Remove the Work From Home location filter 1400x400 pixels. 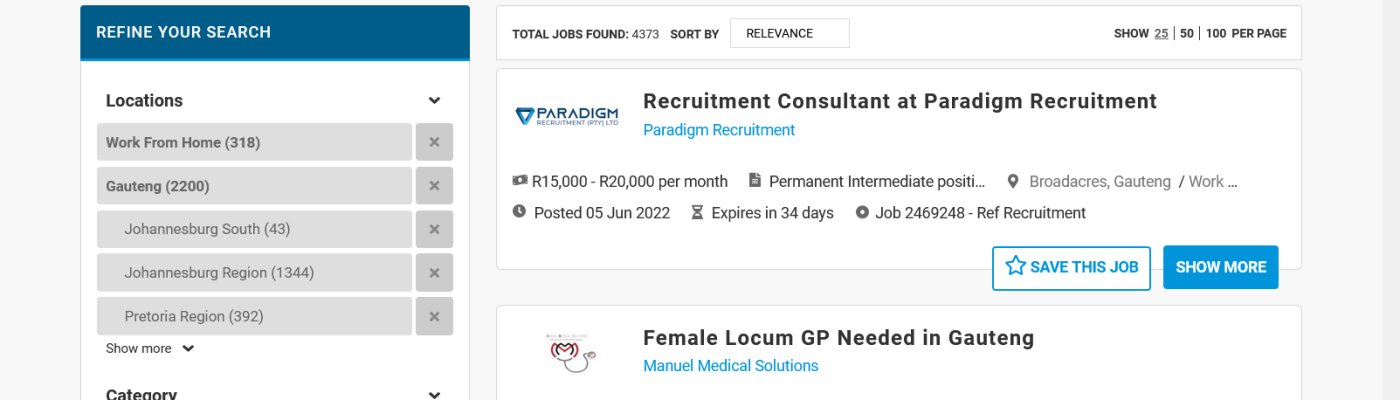(434, 142)
